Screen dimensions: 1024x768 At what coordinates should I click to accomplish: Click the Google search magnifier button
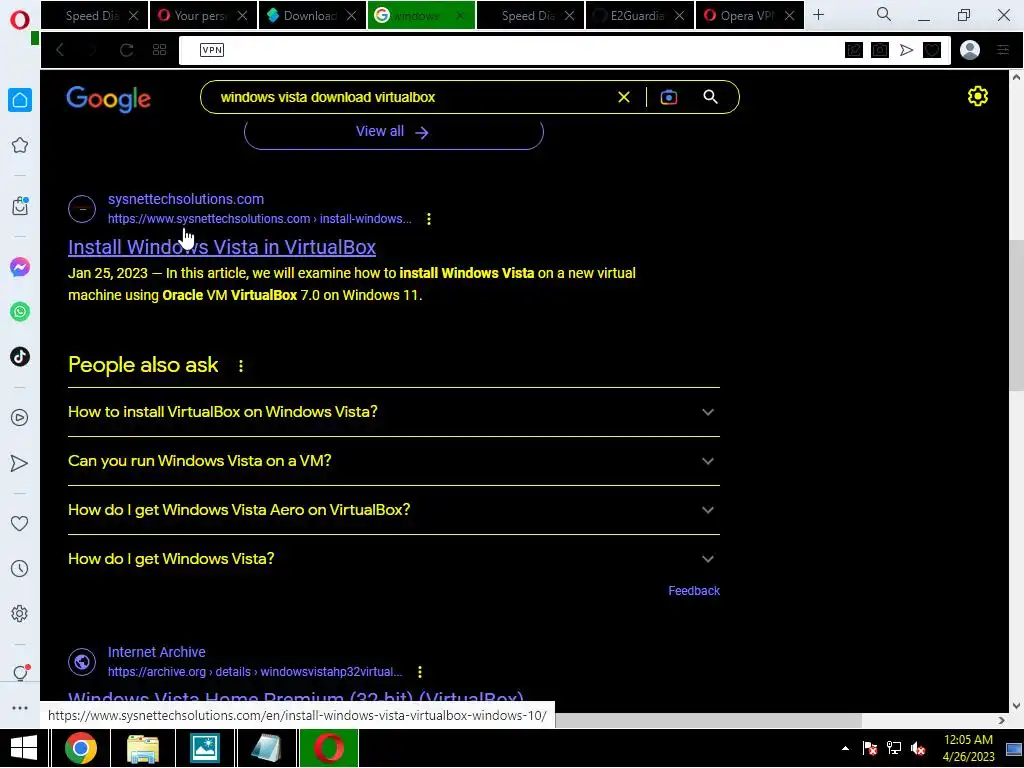pos(711,97)
